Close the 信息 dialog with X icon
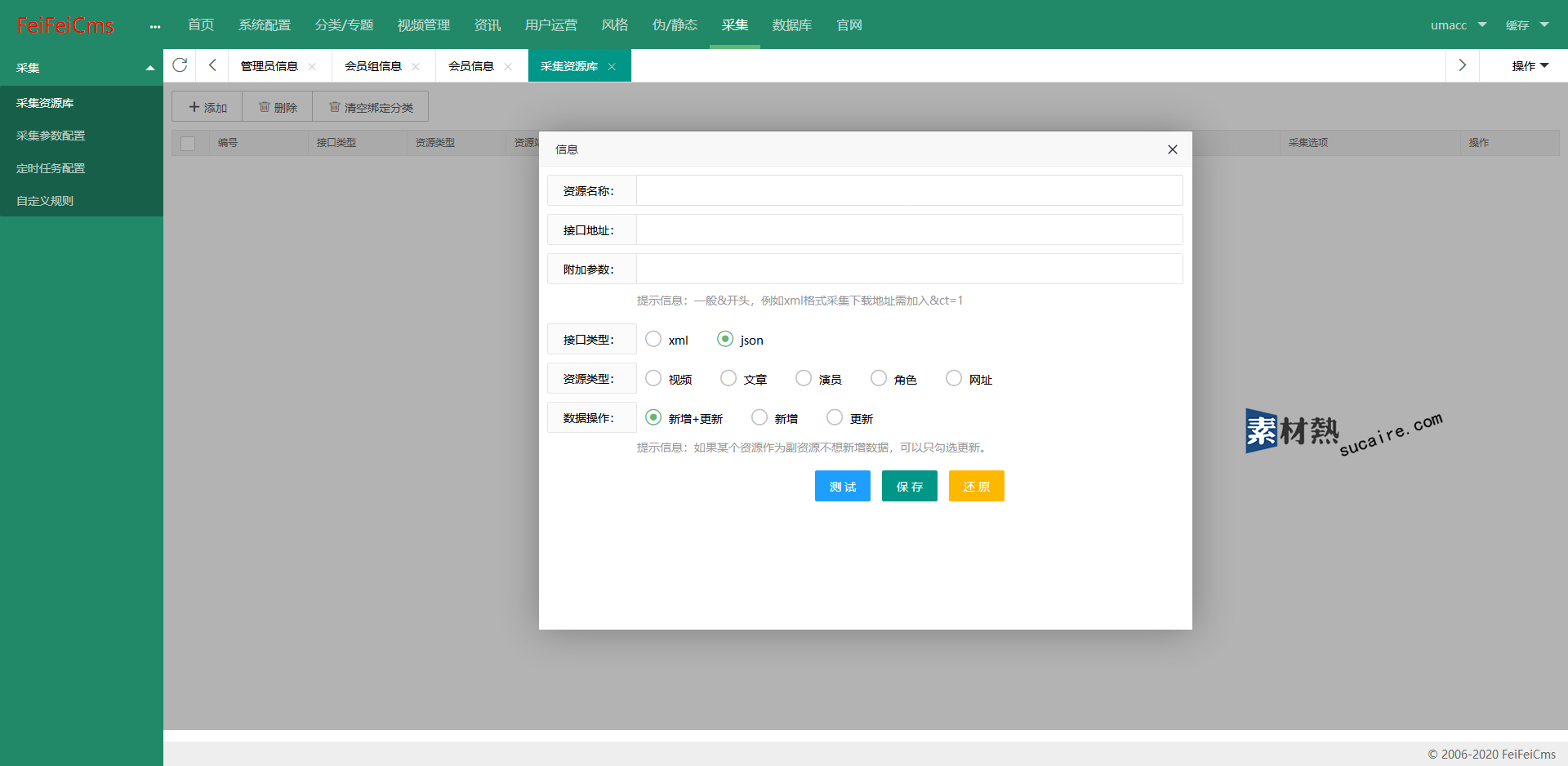Viewport: 1568px width, 766px height. click(1172, 149)
